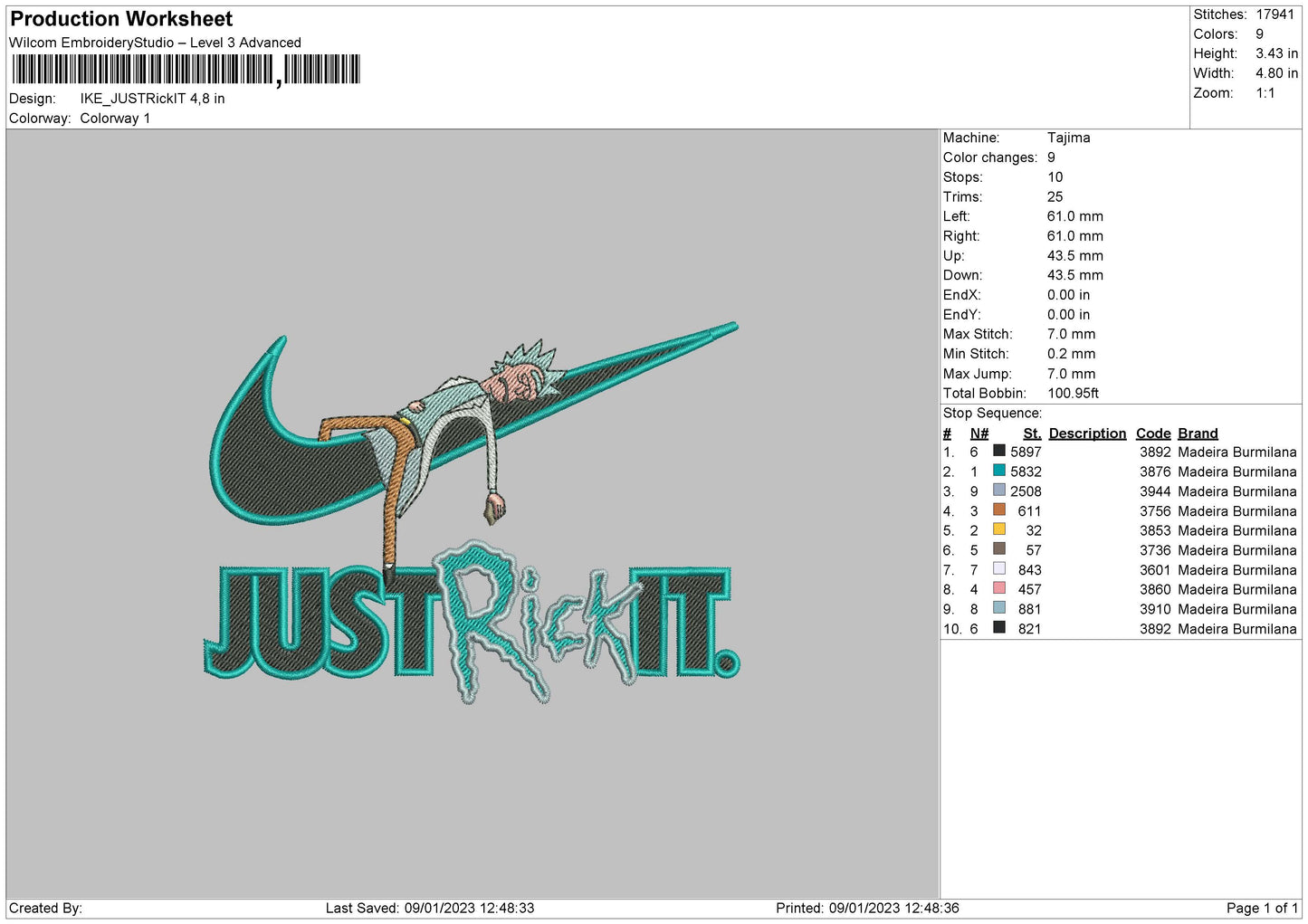Screen dimensions: 1308x924
Task: Click the Page 1 of 1 indicator
Action: point(1261,908)
